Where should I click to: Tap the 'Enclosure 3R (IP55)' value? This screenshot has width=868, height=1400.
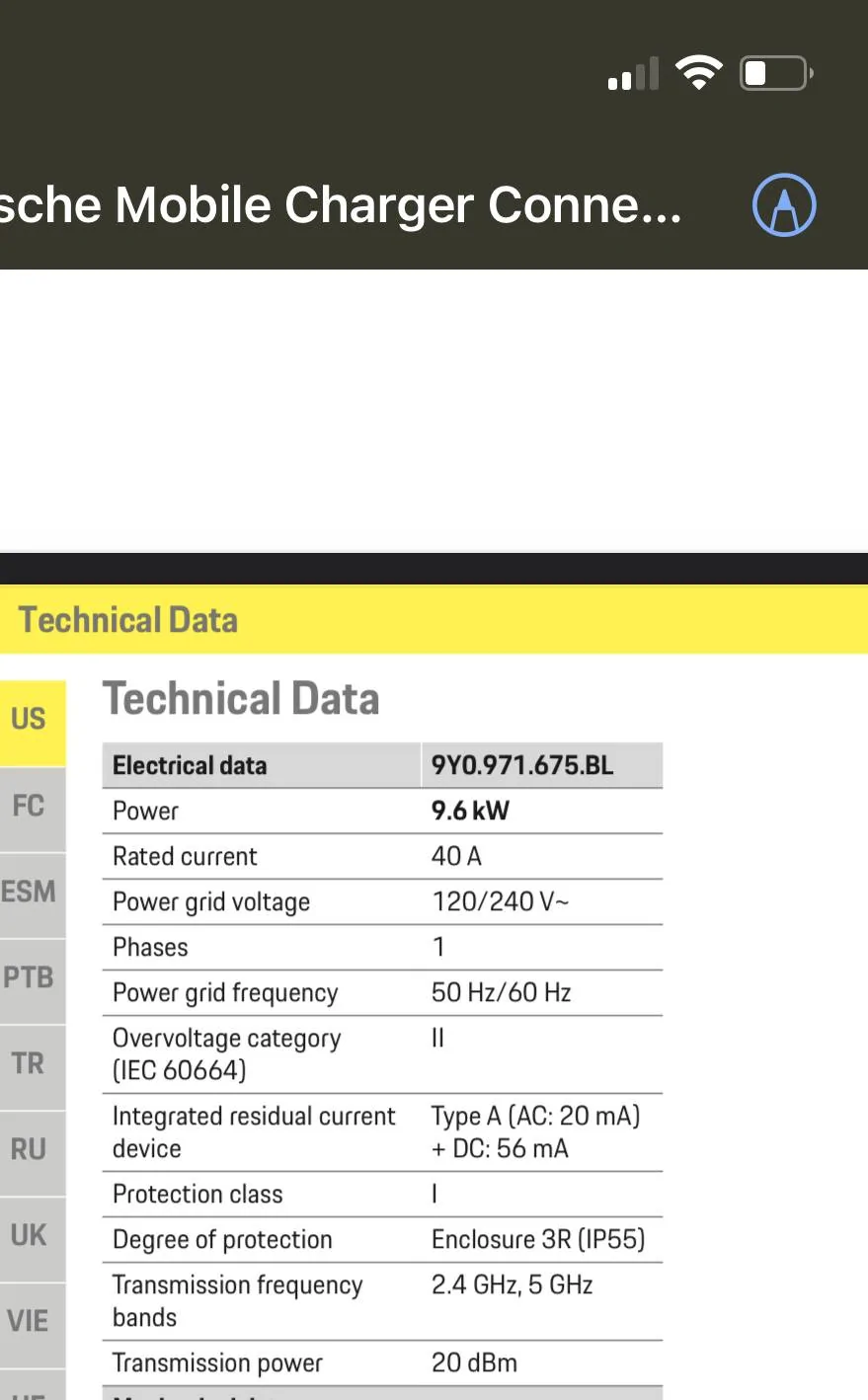click(538, 1240)
